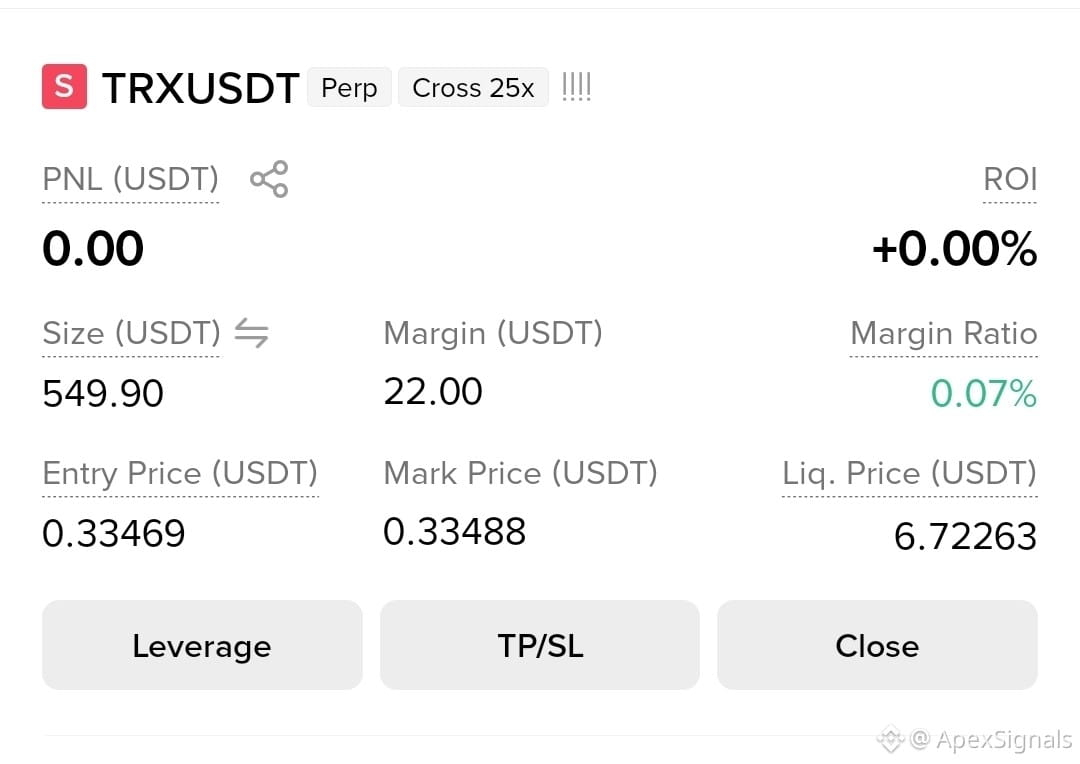Tap the Cross 25x margin mode tag

click(x=473, y=87)
